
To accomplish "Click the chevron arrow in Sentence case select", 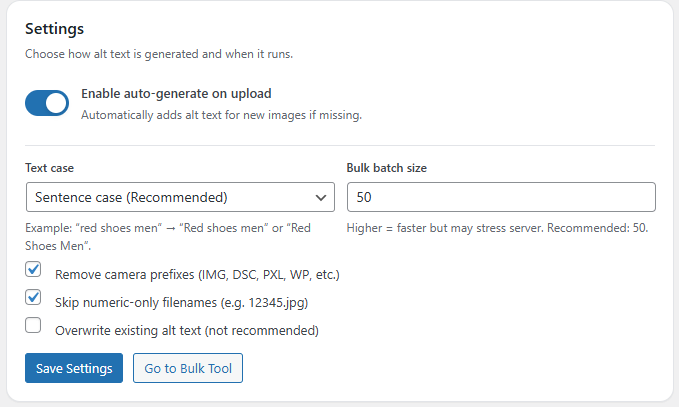I will point(321,196).
